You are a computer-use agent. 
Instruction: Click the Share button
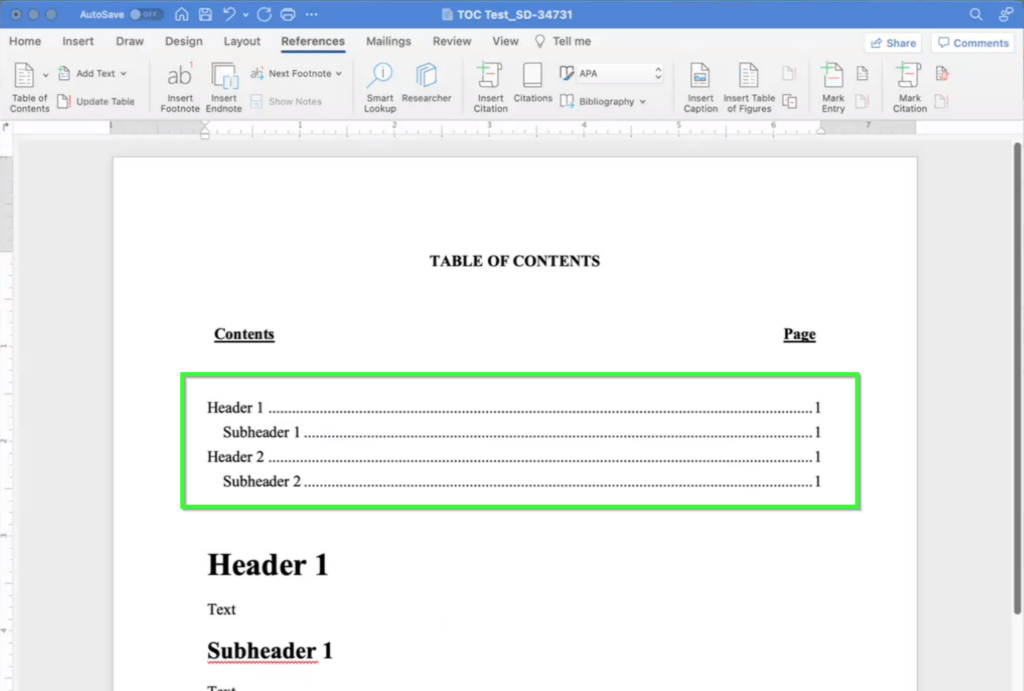(x=893, y=43)
